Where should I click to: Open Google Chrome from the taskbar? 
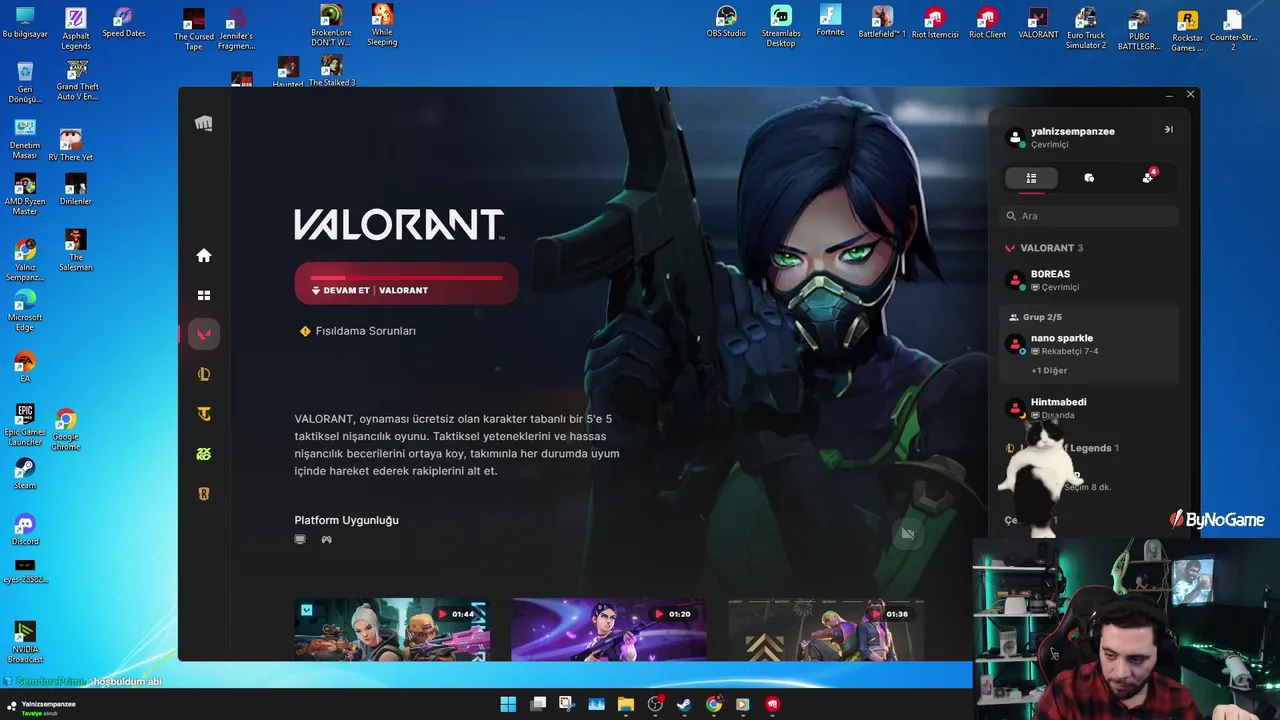pyautogui.click(x=714, y=704)
